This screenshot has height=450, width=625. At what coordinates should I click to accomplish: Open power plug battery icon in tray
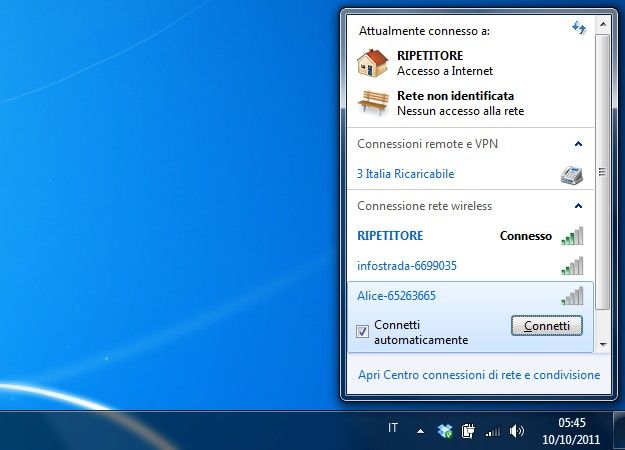click(468, 431)
